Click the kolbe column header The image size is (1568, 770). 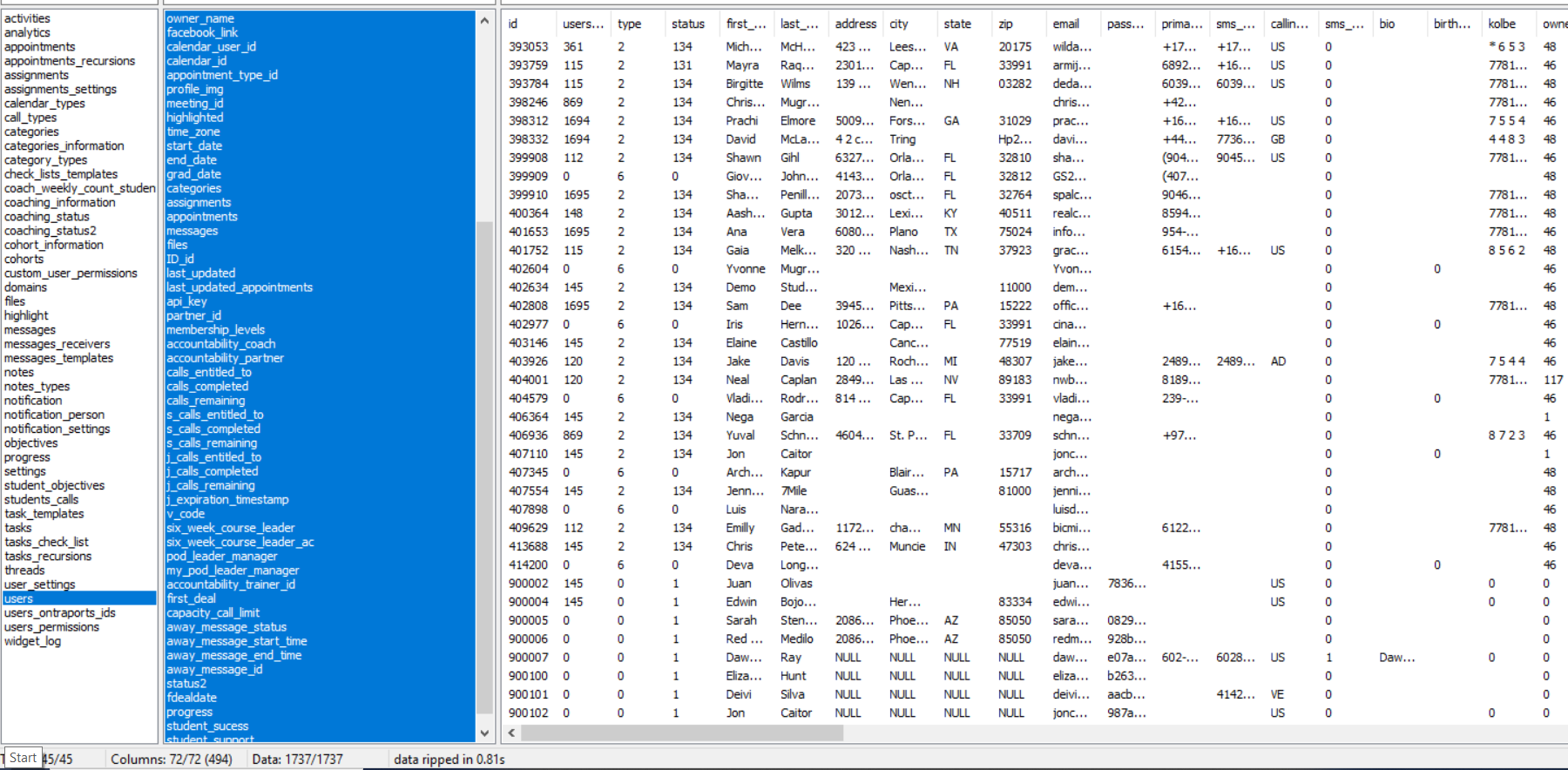(1502, 24)
